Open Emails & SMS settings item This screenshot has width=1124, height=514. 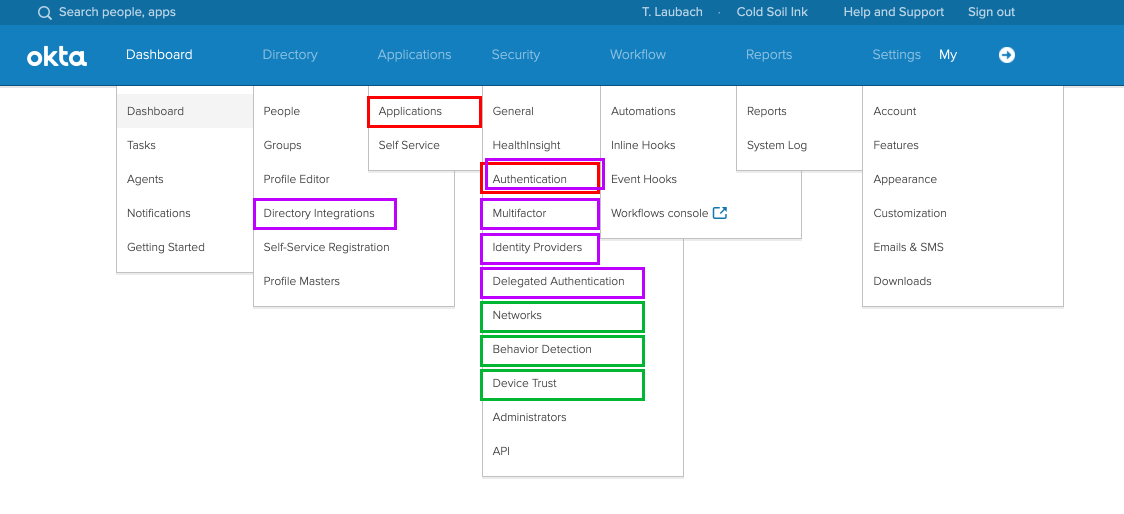tap(908, 247)
